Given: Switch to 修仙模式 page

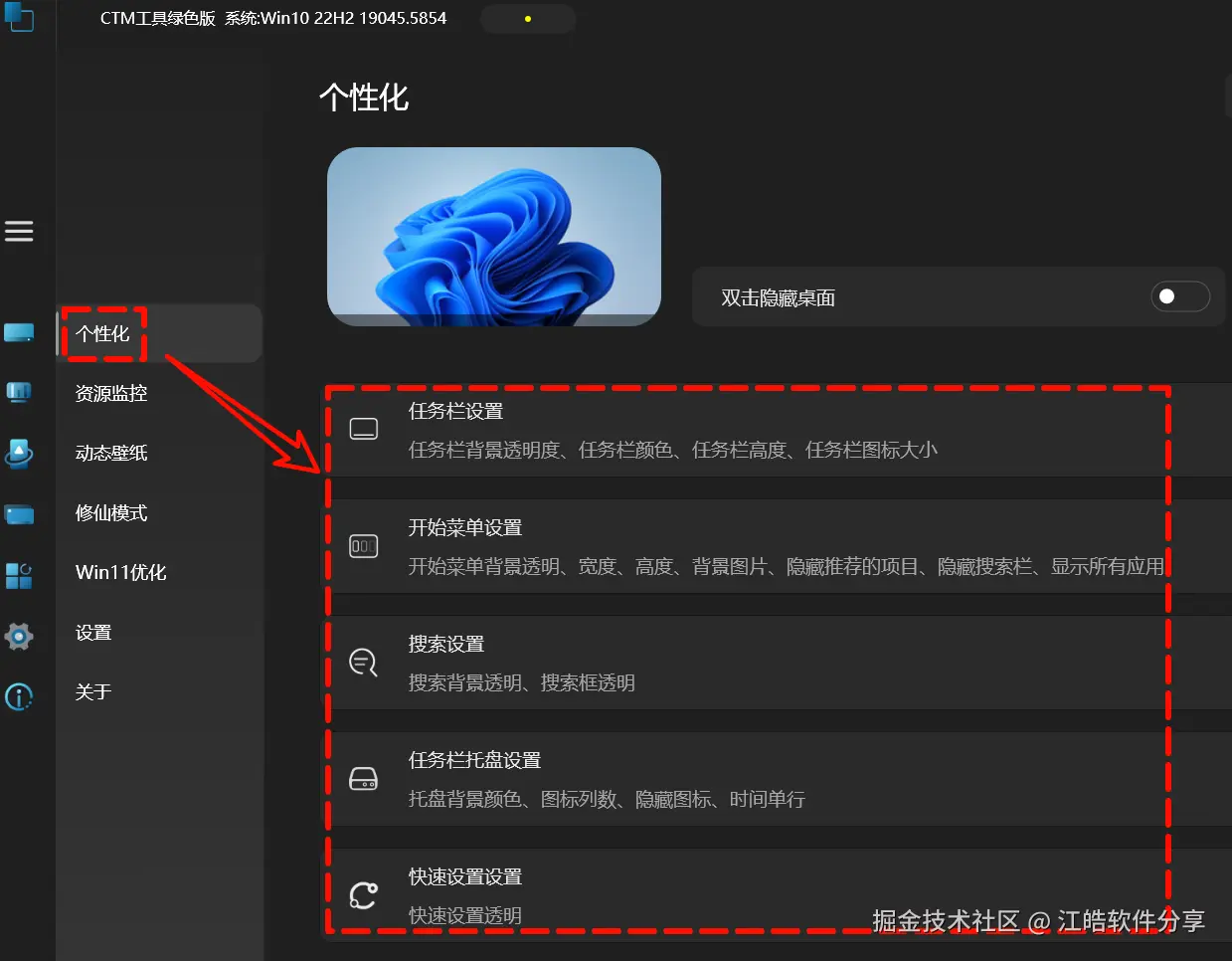Looking at the screenshot, I should (x=159, y=513).
